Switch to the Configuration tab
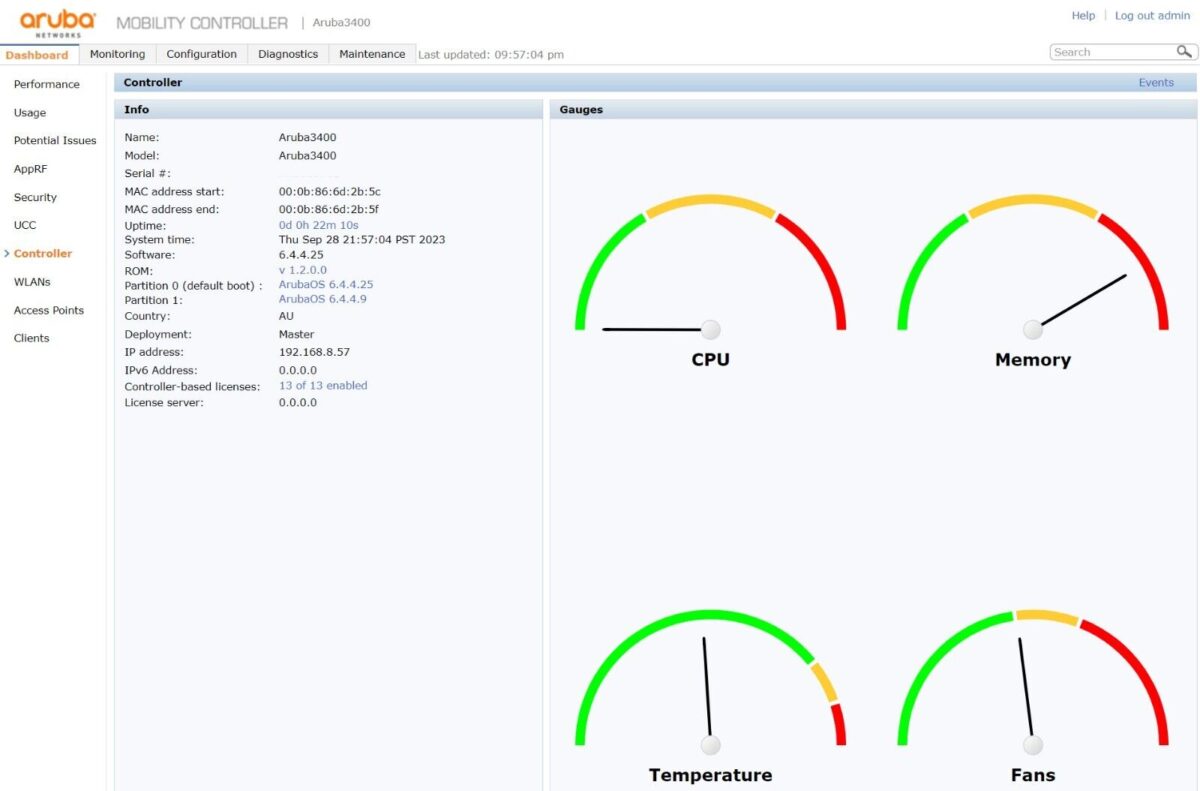The width and height of the screenshot is (1200, 791). click(201, 54)
